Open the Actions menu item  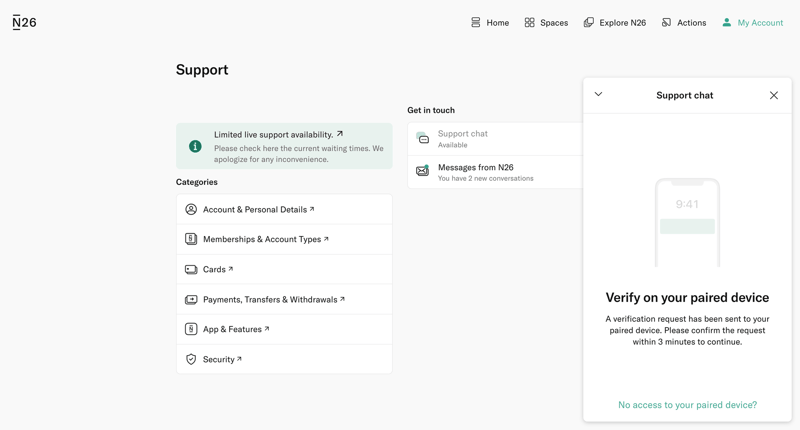click(x=684, y=22)
